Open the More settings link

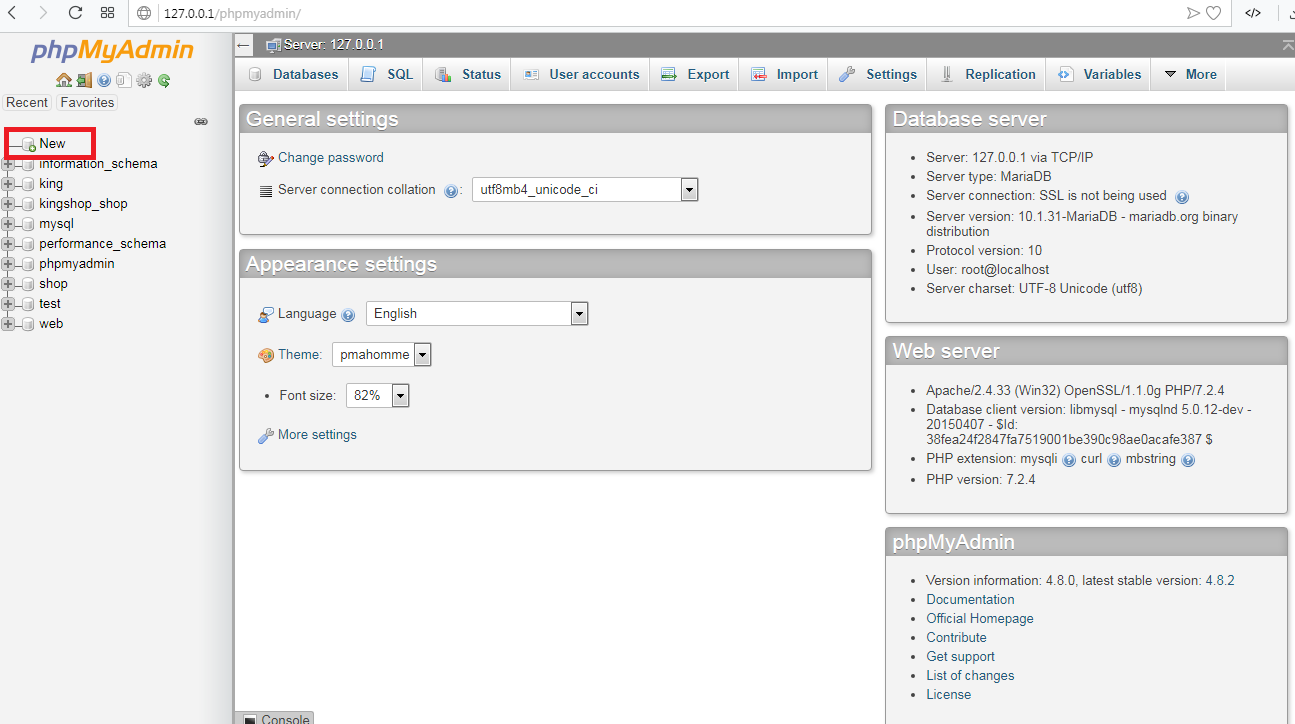tap(316, 435)
